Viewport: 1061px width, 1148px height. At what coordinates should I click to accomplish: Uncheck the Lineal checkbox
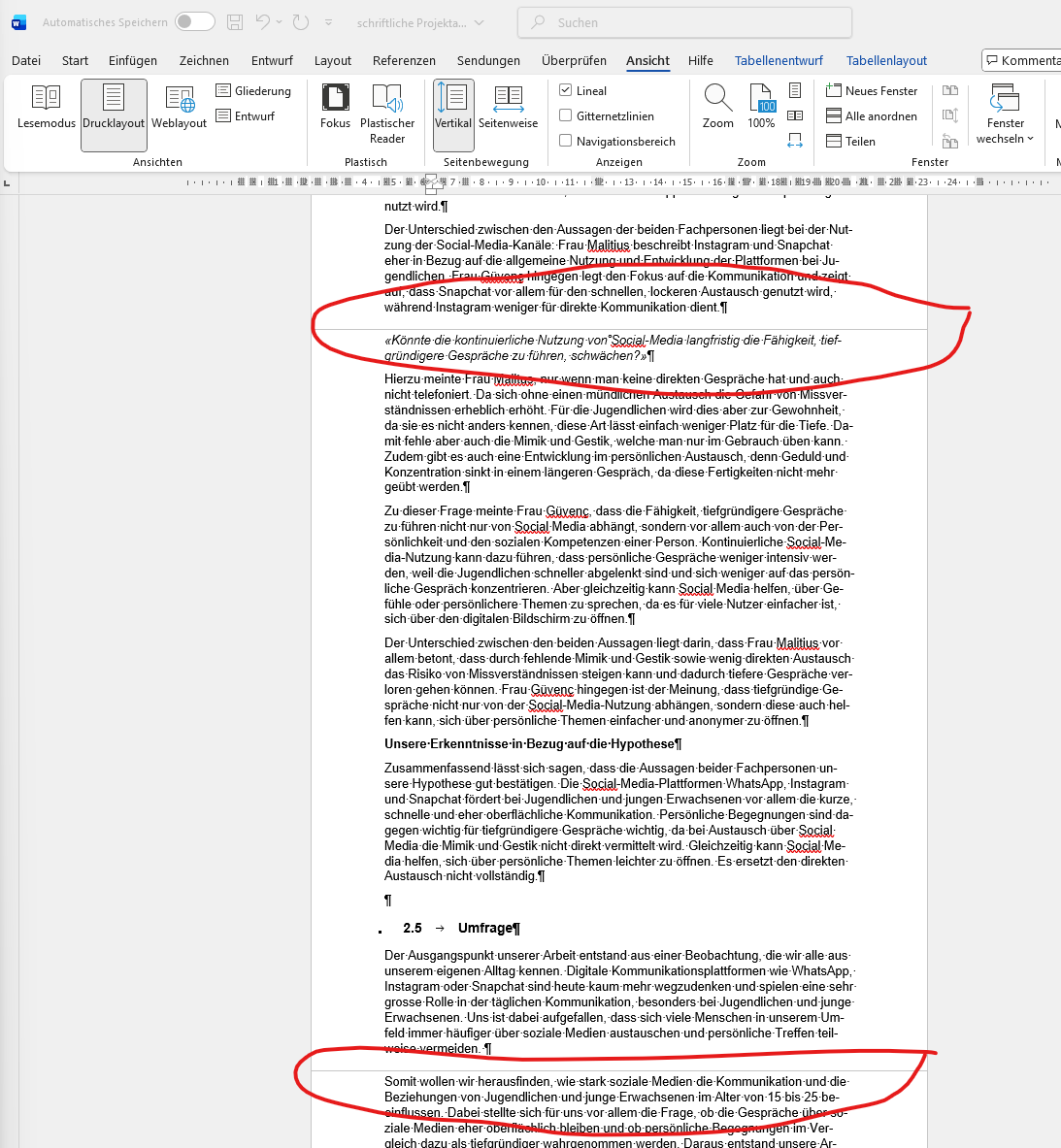click(x=565, y=90)
